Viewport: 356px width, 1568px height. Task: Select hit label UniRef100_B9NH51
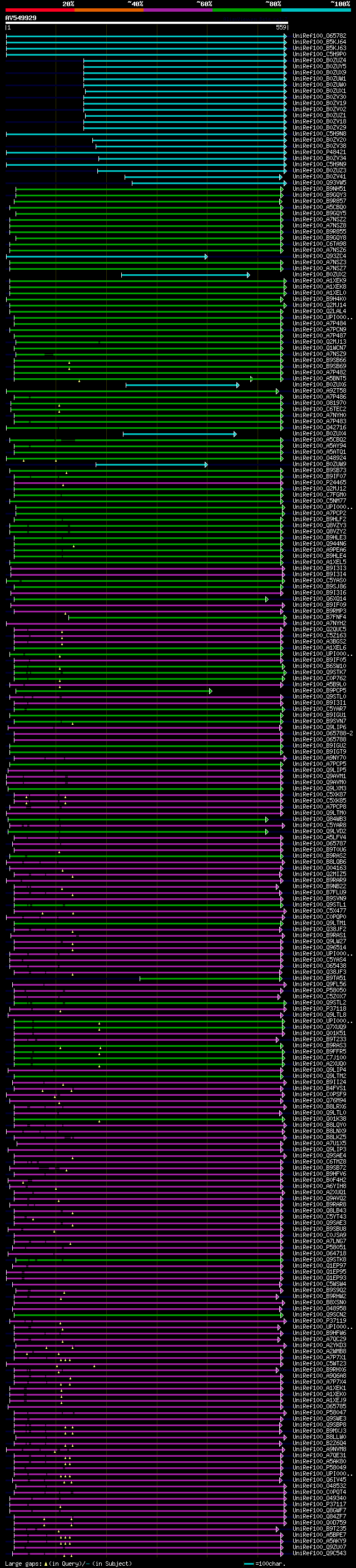pos(319,189)
